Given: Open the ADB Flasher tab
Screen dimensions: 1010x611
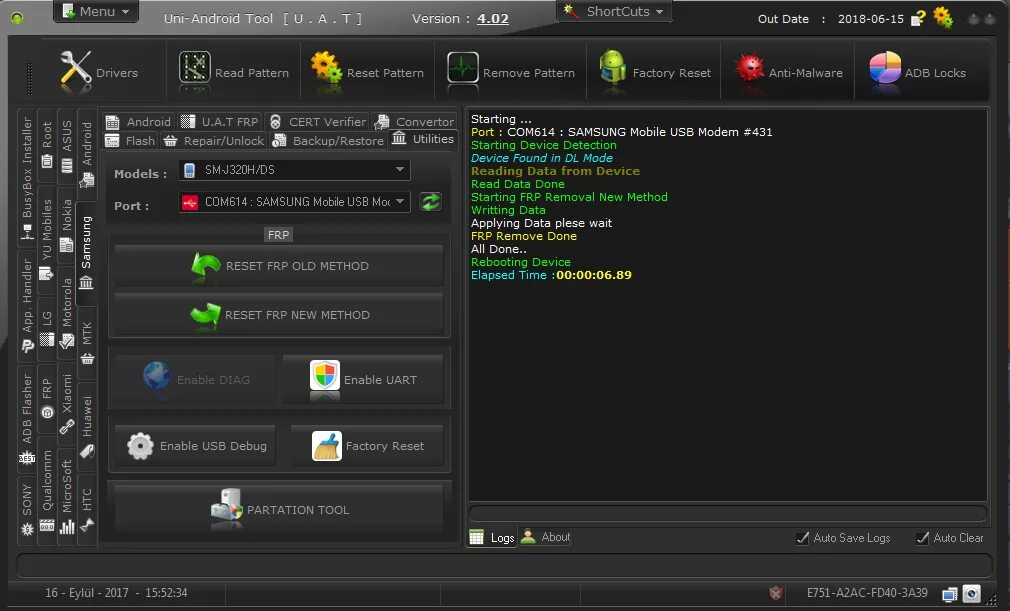Looking at the screenshot, I should click(x=27, y=418).
